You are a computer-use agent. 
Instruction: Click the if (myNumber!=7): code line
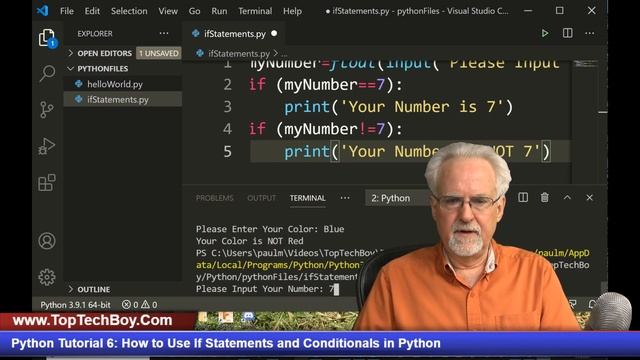(325, 129)
